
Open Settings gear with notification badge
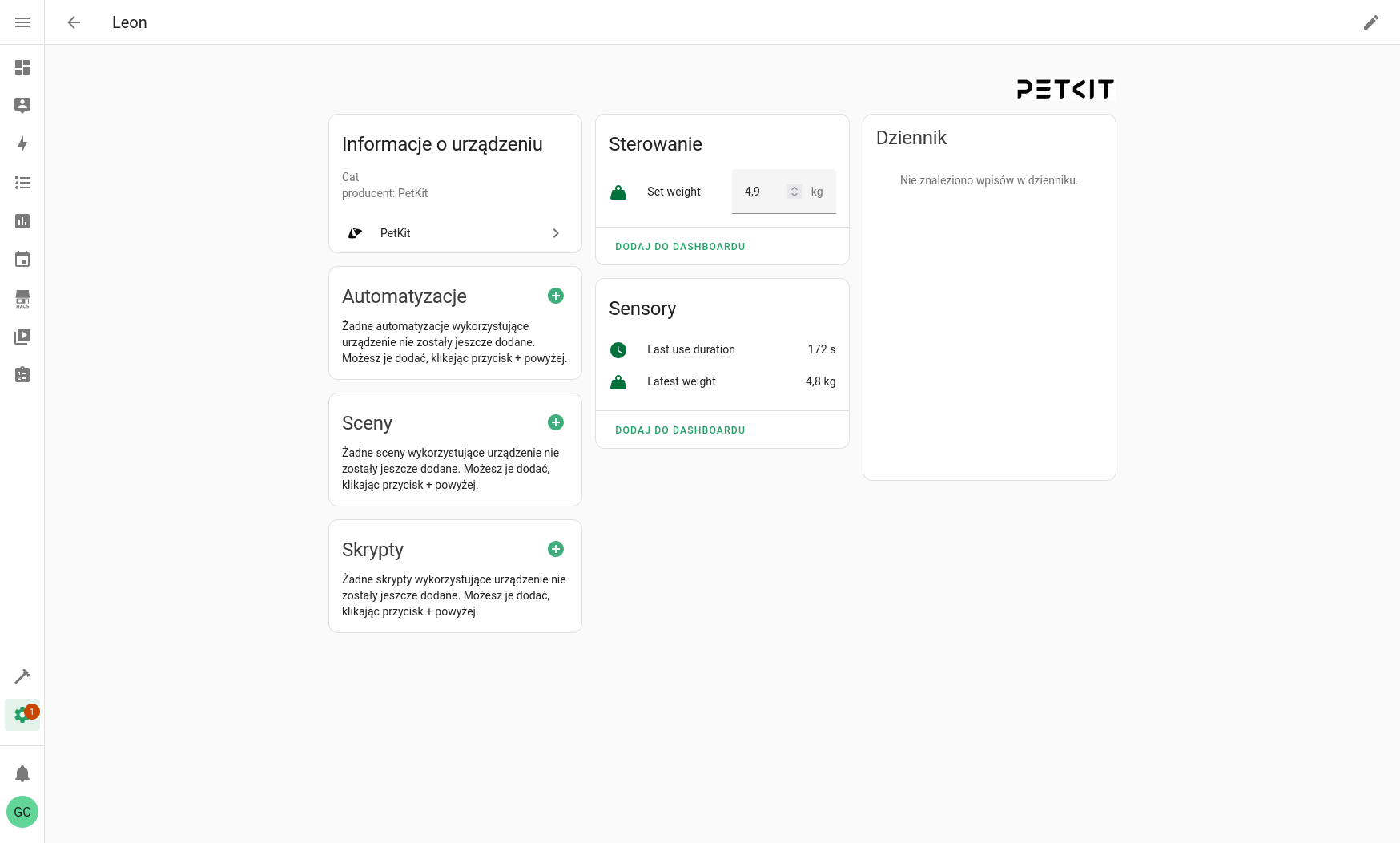coord(22,715)
